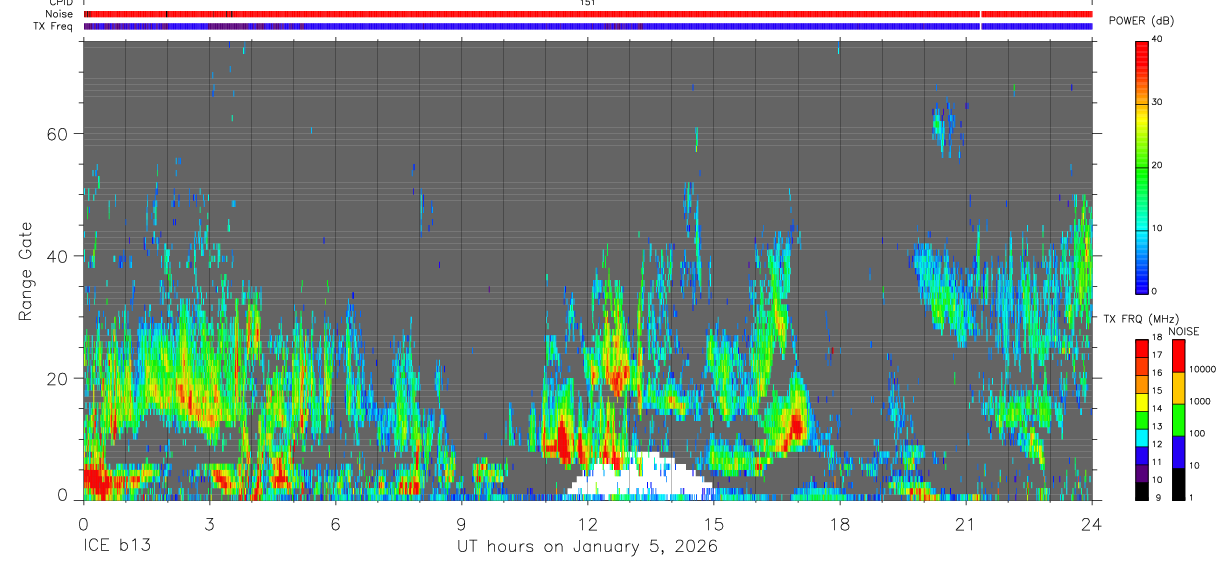Click the power colorbar 20 label
Viewport: 1228px width, 567px height.
pos(1158,166)
